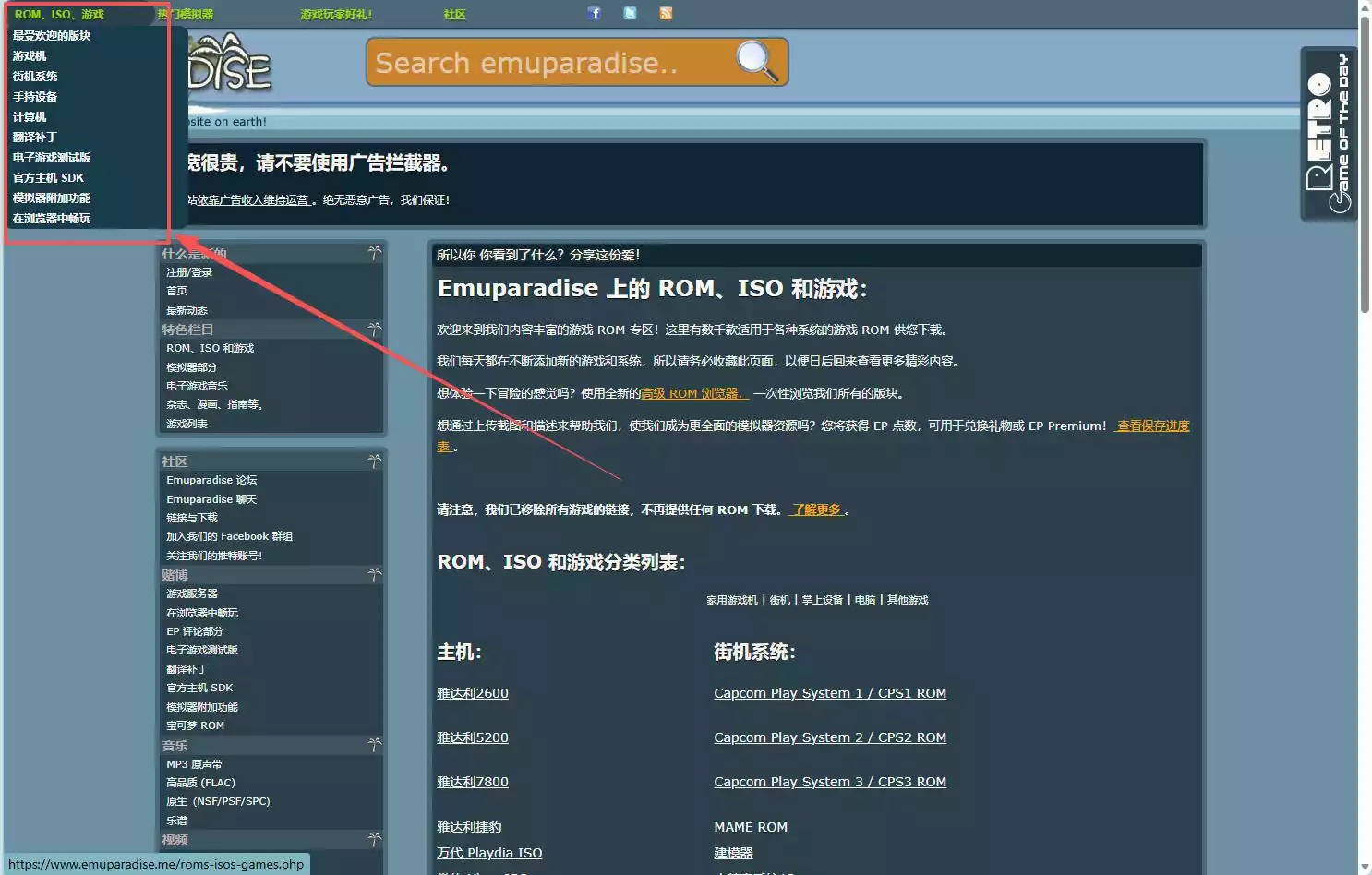Open the 万代 Playdia ISO link
1372x875 pixels.
(489, 853)
